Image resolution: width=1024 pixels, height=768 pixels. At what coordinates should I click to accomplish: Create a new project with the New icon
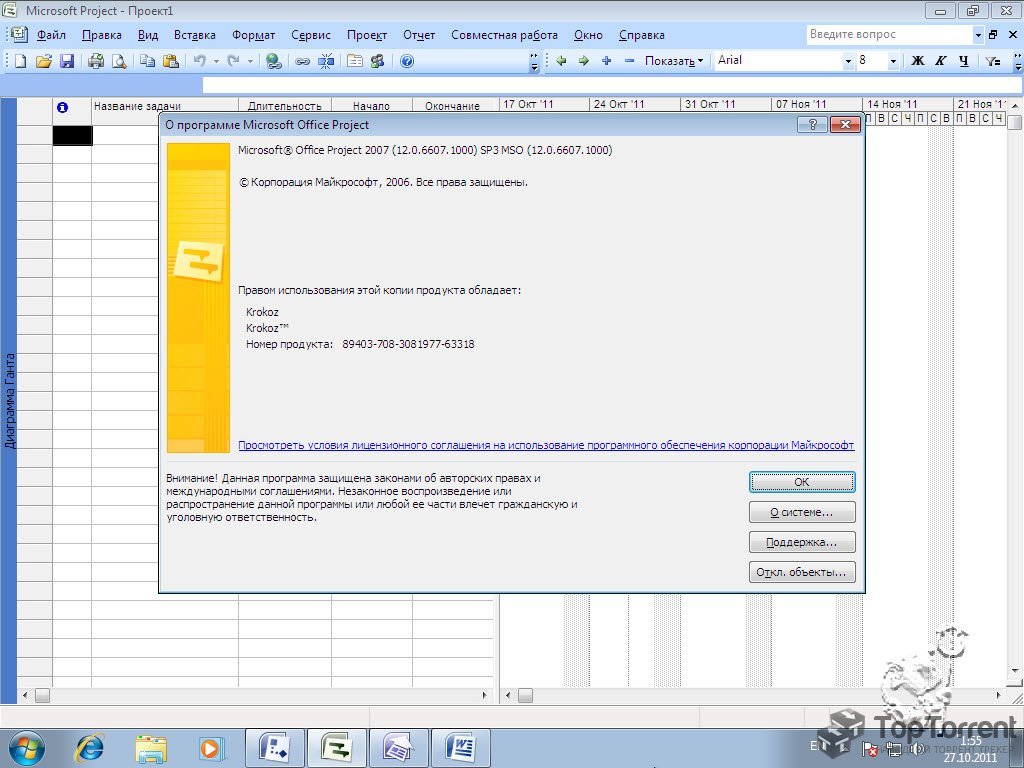21,61
